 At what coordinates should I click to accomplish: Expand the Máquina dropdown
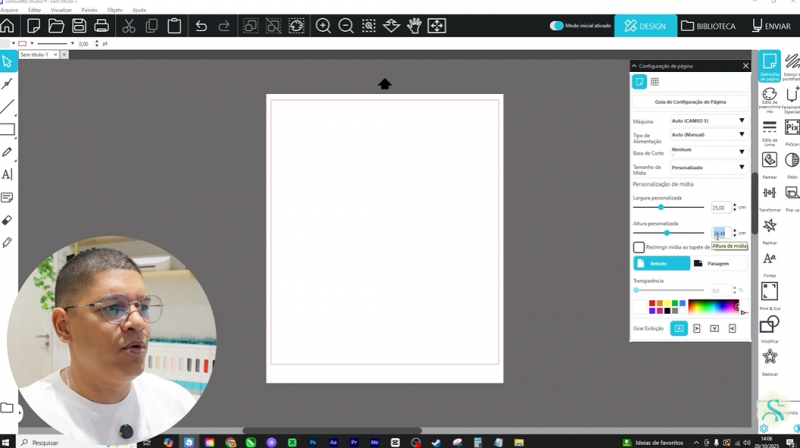coord(709,120)
